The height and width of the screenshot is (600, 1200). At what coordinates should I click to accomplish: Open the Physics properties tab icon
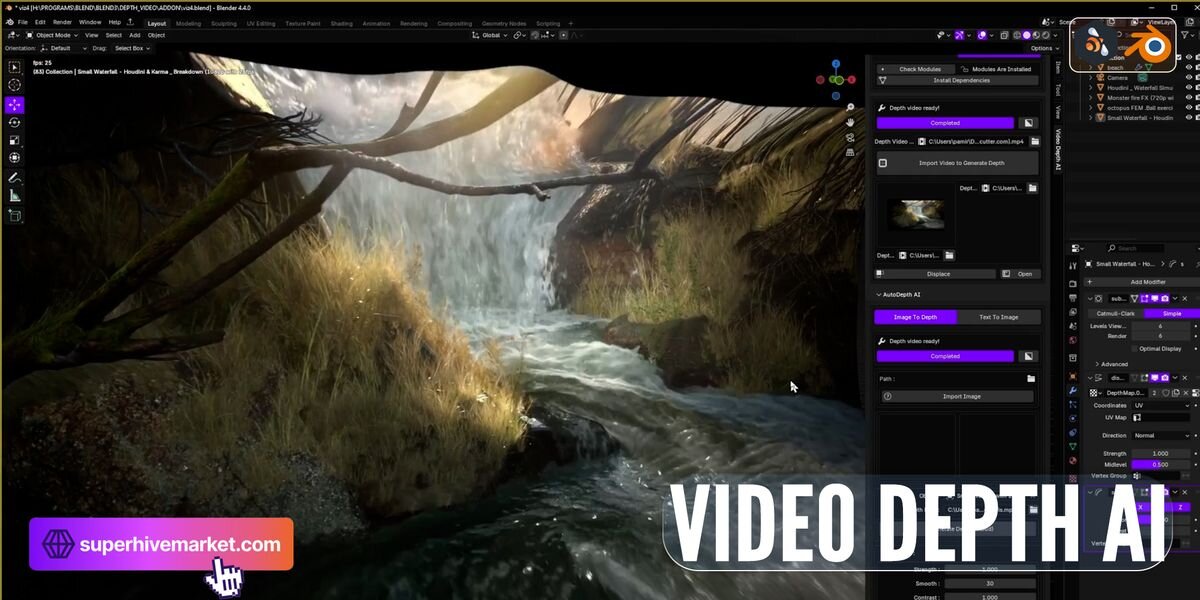pos(1073,417)
